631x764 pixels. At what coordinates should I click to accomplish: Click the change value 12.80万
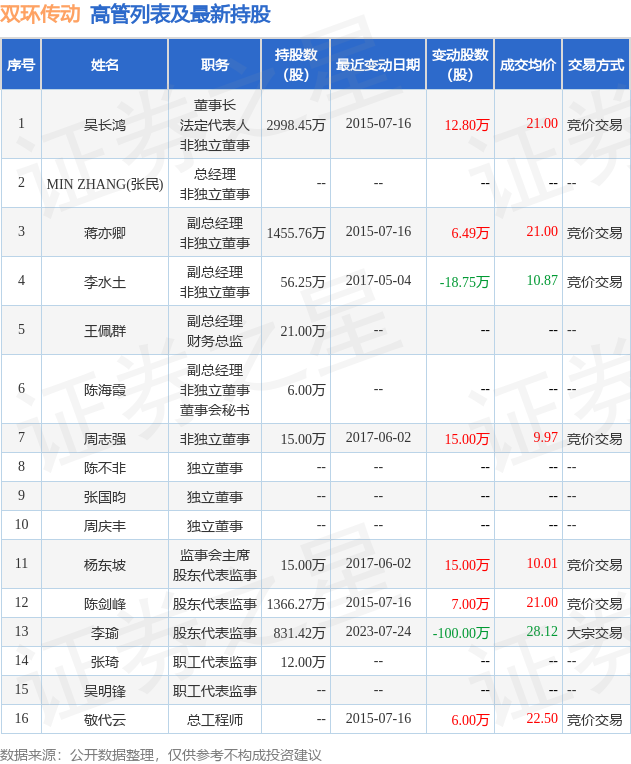[467, 125]
